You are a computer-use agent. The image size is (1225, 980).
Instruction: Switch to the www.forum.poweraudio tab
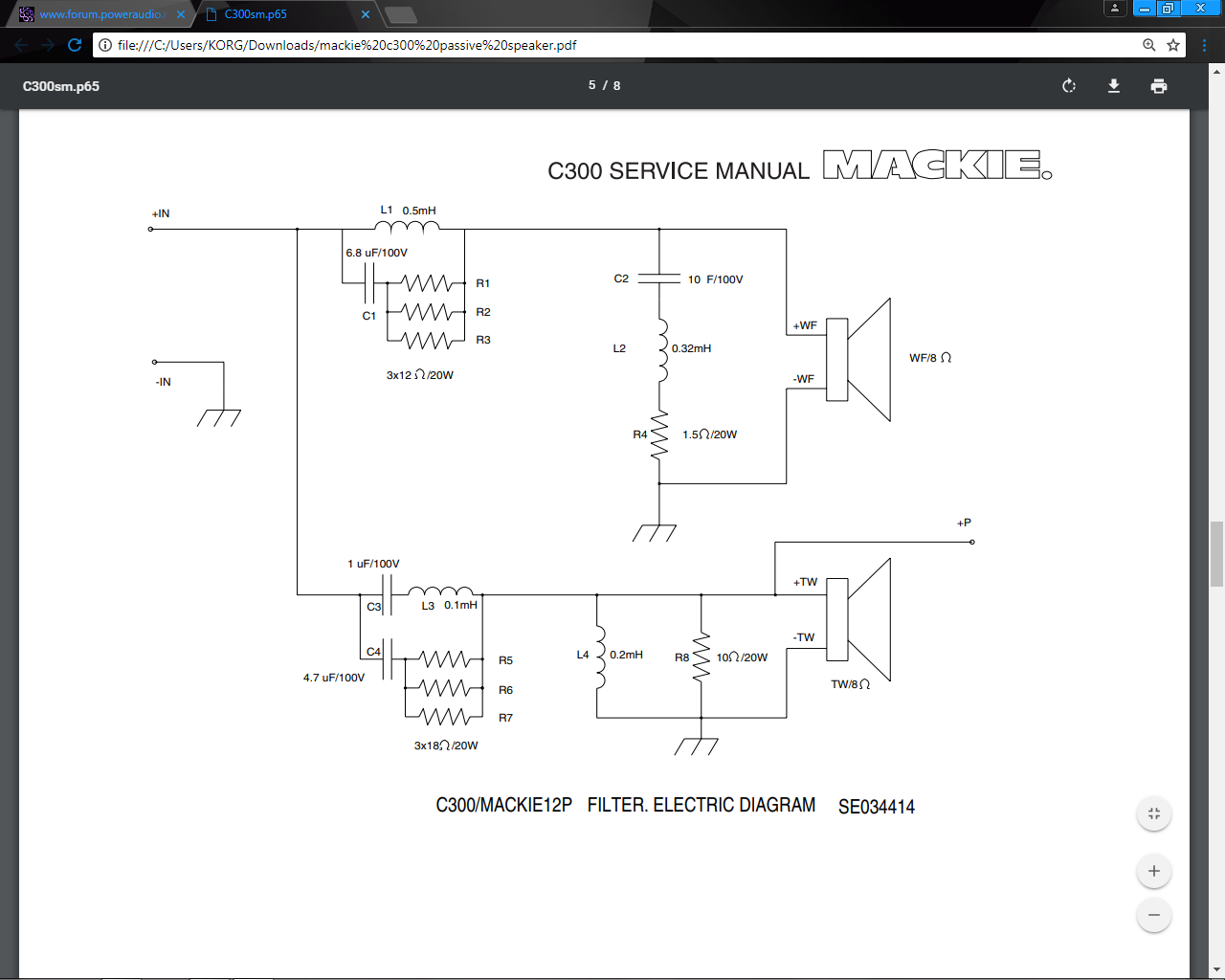click(101, 14)
